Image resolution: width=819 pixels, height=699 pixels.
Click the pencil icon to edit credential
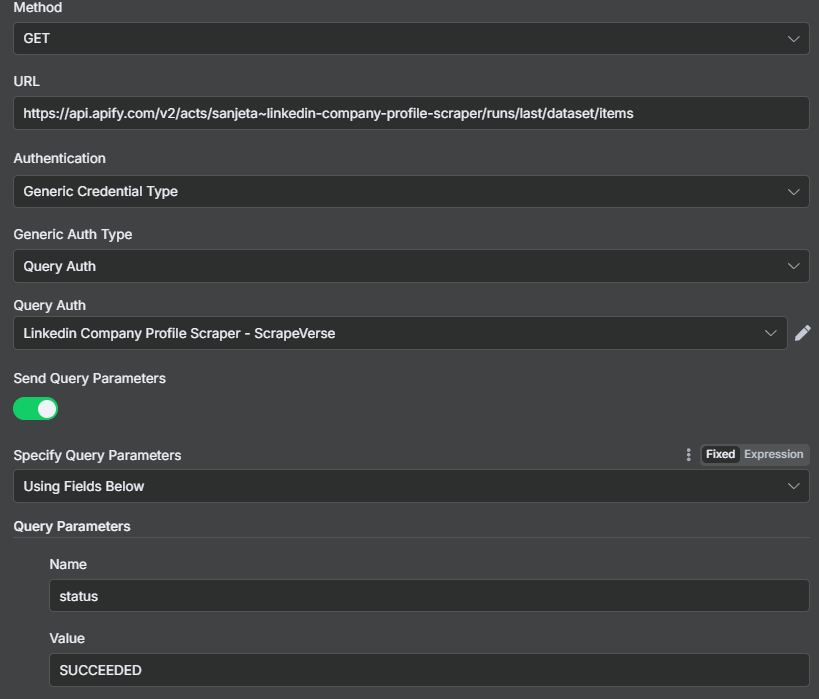click(803, 333)
